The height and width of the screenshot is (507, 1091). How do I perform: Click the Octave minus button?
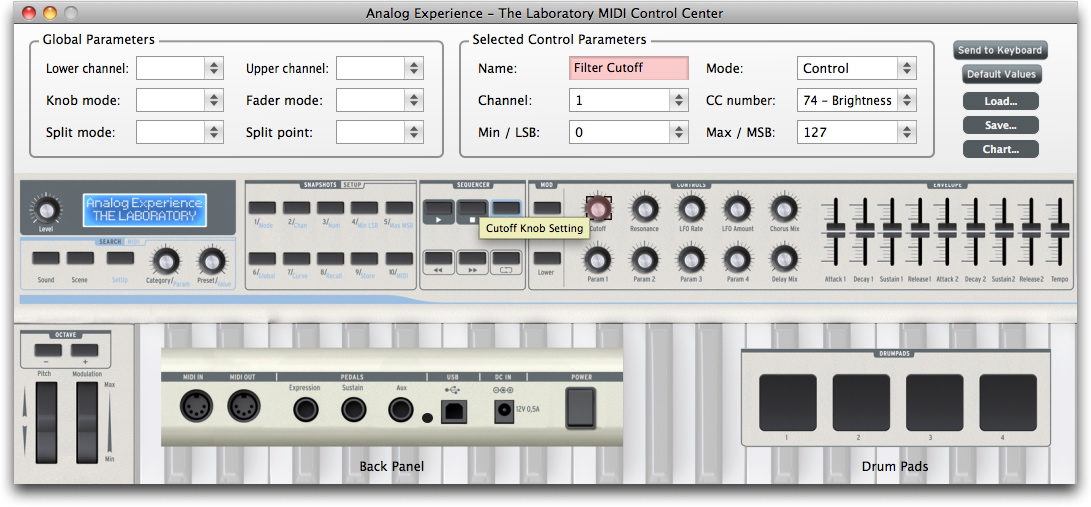click(x=47, y=350)
